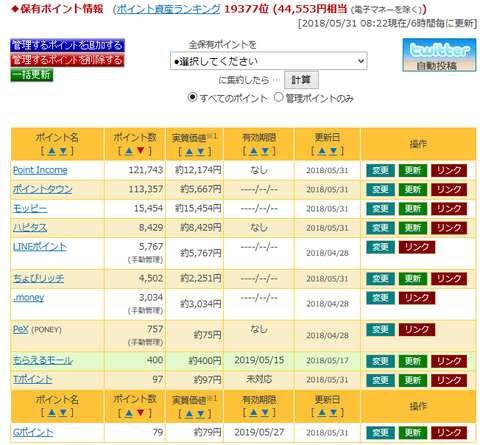Click 更新 in もらえるモール row
The image size is (480, 445).
(x=413, y=361)
